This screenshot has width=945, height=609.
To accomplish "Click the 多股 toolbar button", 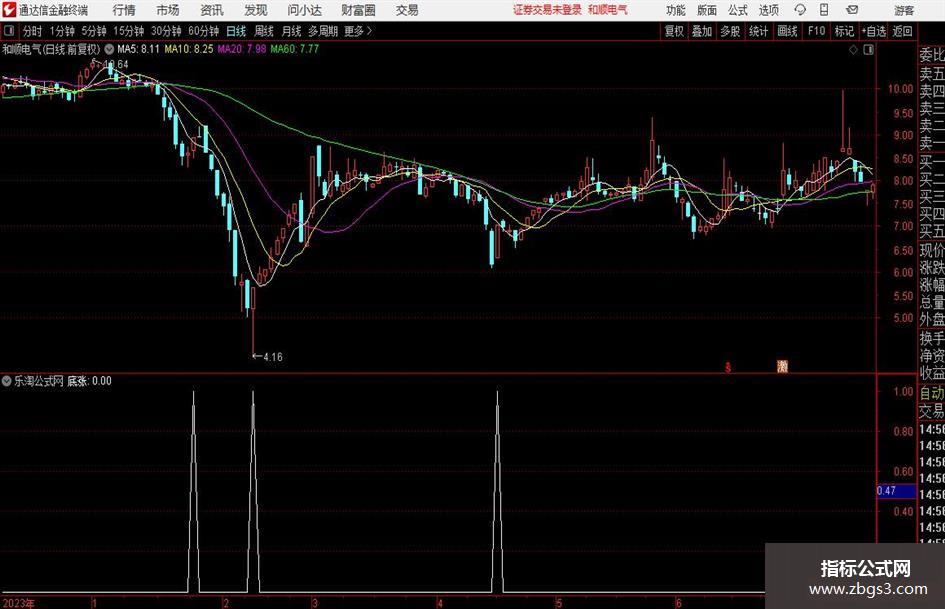I will coord(730,31).
